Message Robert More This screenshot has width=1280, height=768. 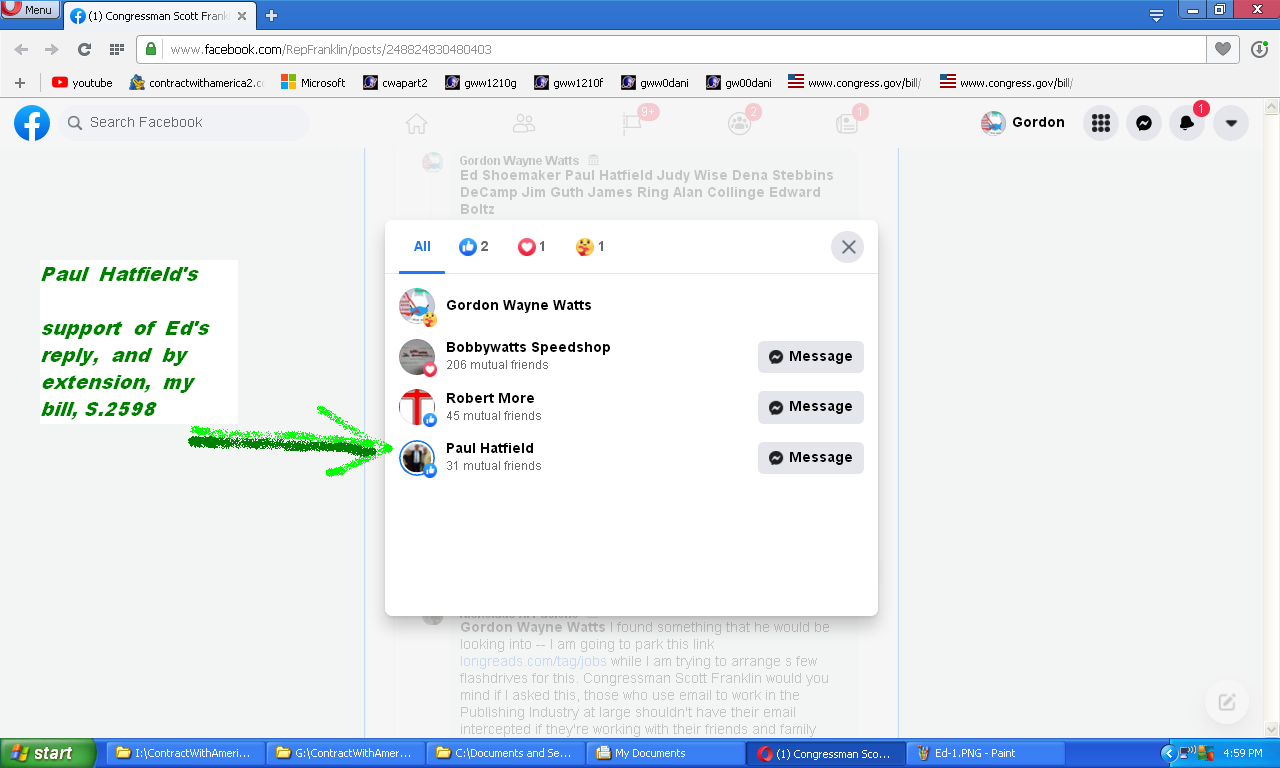click(811, 407)
